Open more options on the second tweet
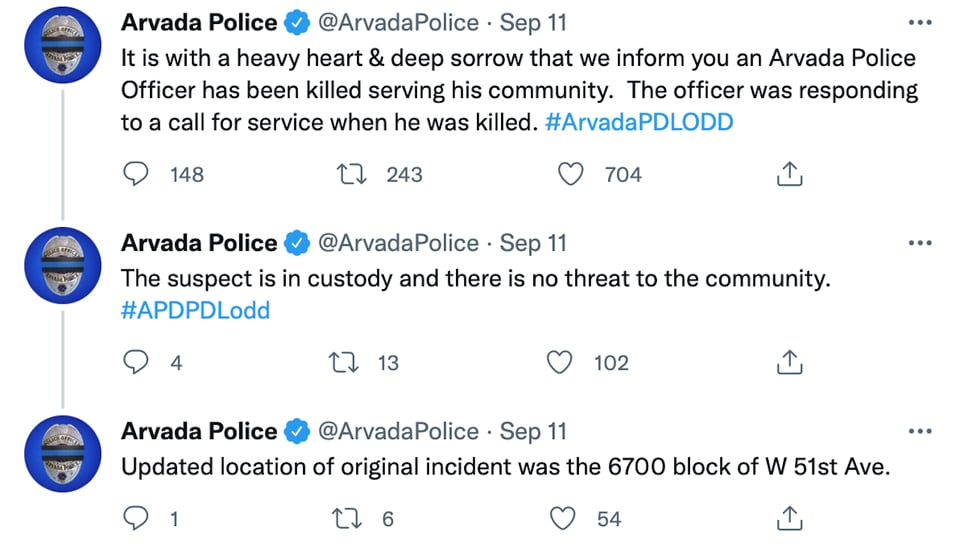This screenshot has height=544, width=960. click(920, 243)
